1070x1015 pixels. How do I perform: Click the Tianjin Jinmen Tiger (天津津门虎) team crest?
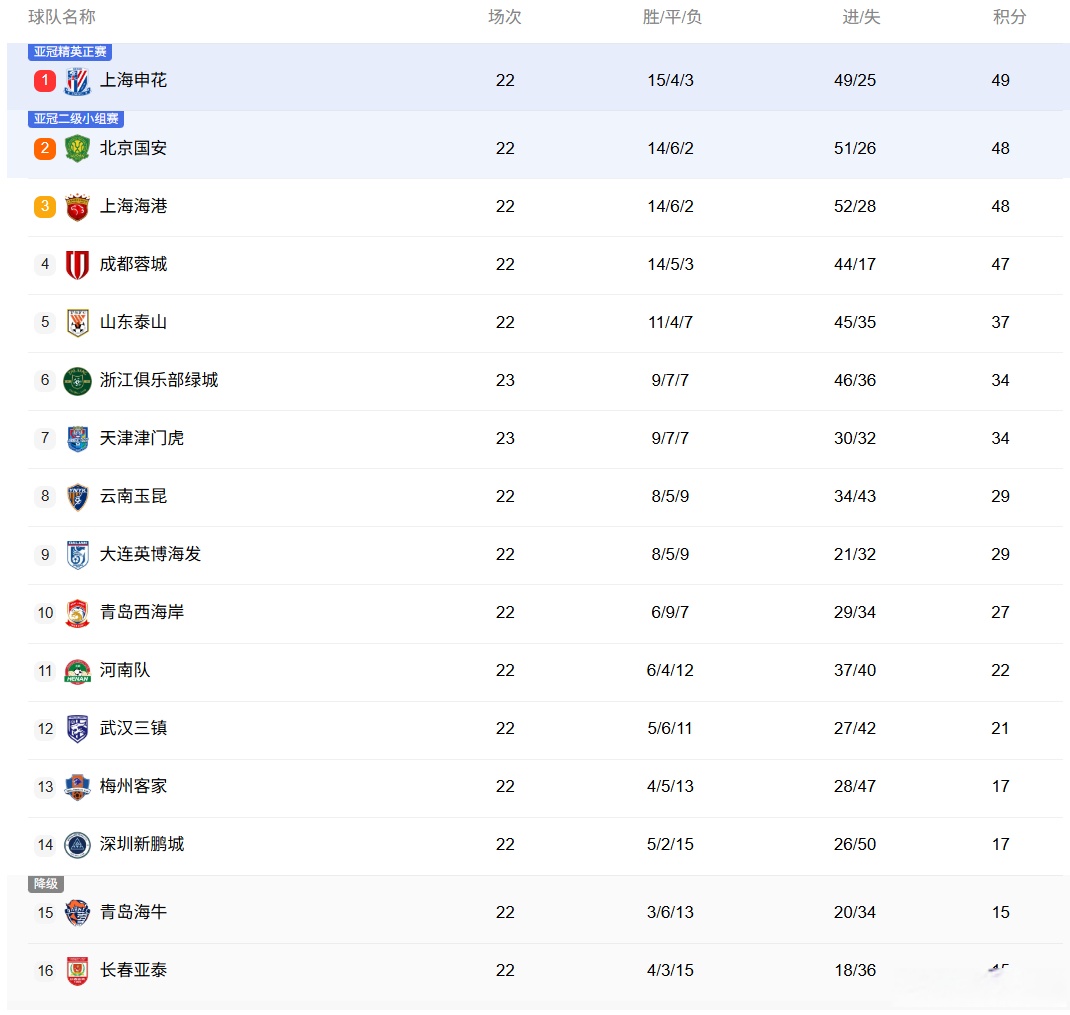click(77, 439)
